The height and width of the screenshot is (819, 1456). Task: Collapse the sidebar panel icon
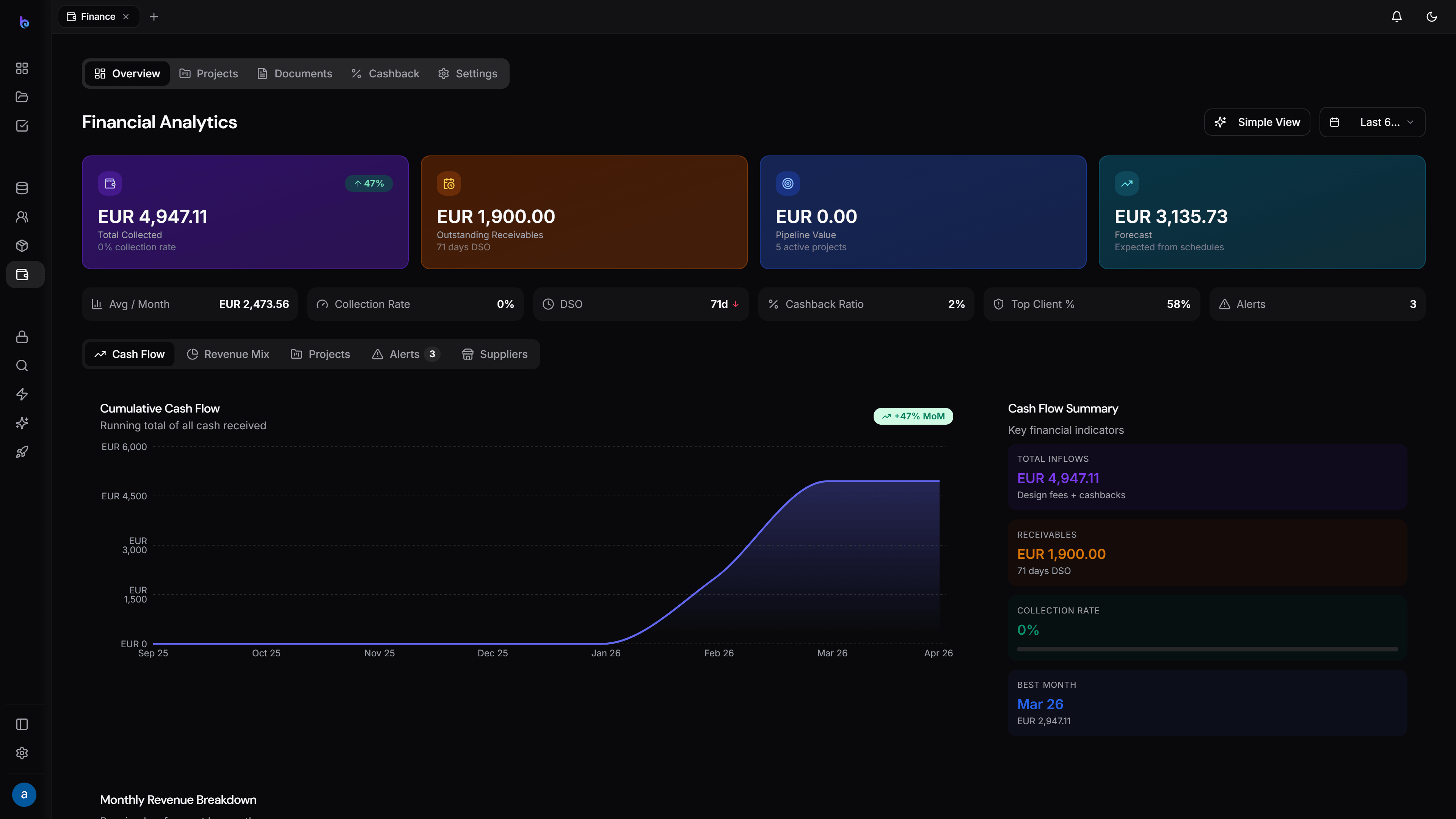(22, 724)
